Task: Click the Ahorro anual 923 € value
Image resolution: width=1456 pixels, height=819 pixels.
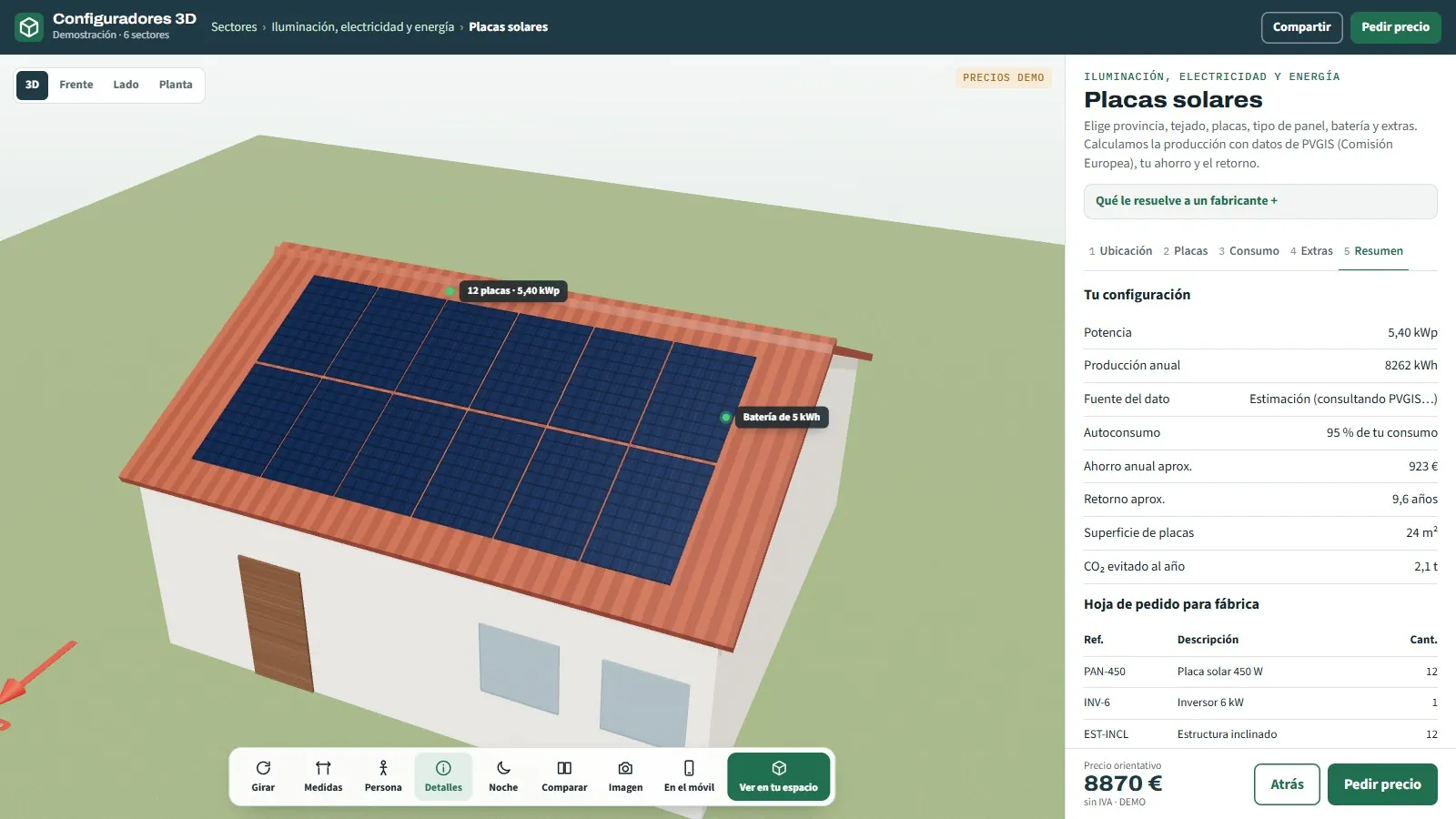Action: tap(1422, 466)
